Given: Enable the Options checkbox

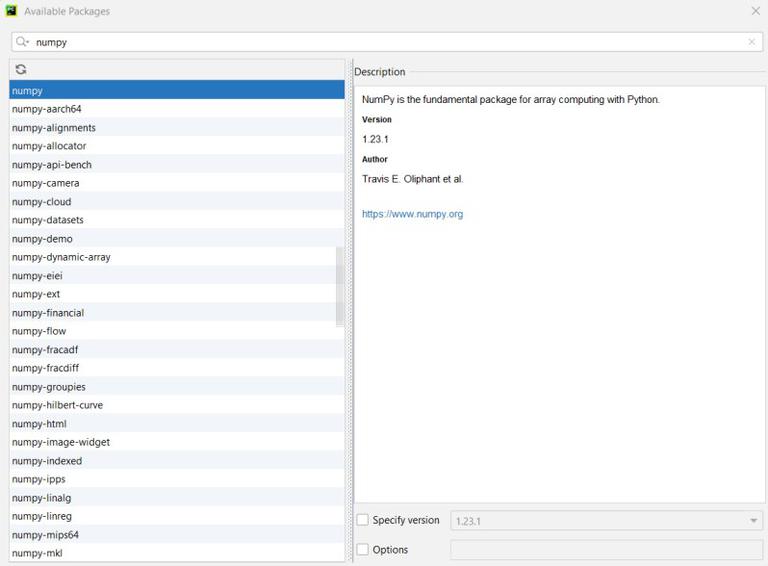Looking at the screenshot, I should (362, 549).
